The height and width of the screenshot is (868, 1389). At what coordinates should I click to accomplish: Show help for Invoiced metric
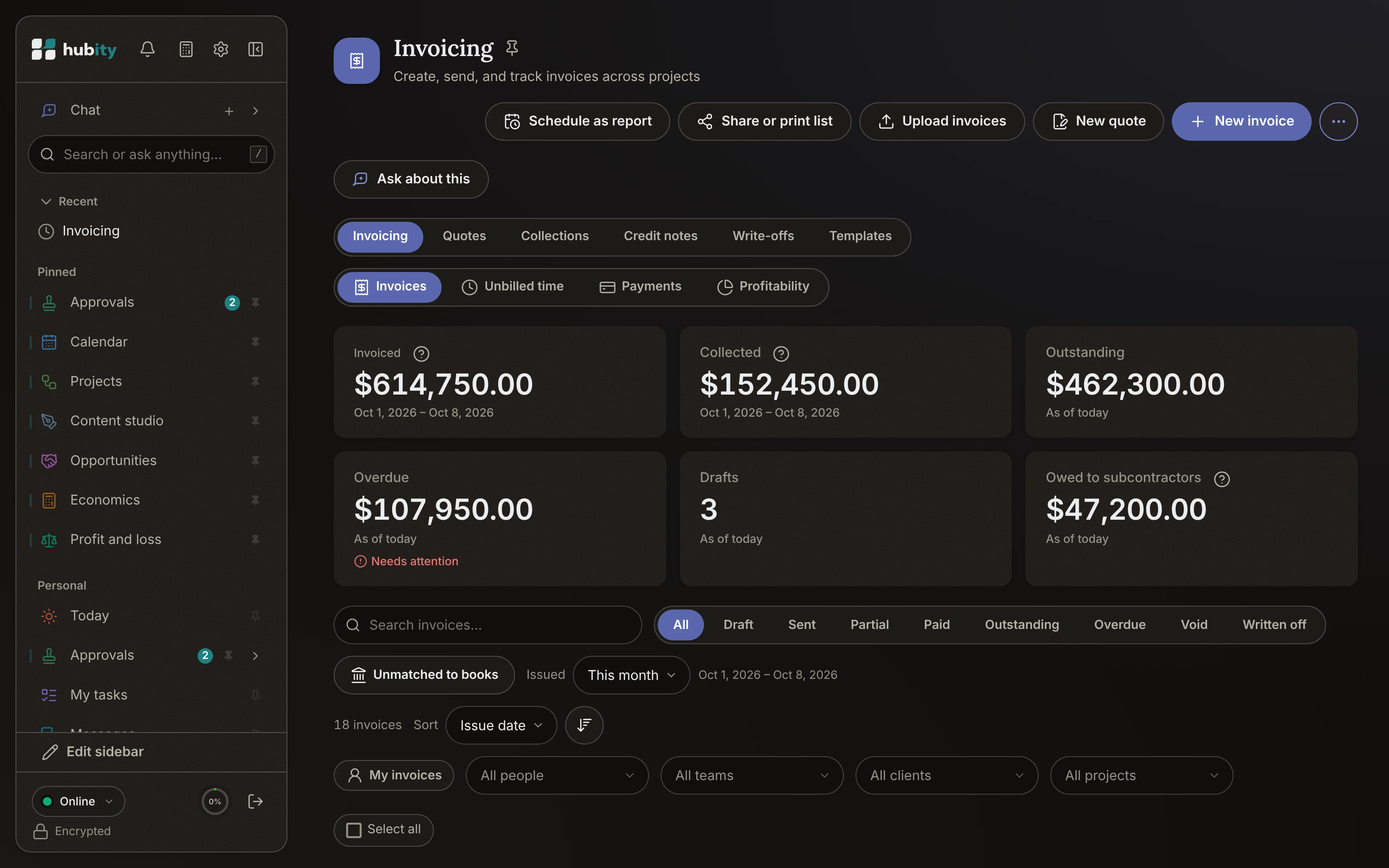coord(421,354)
